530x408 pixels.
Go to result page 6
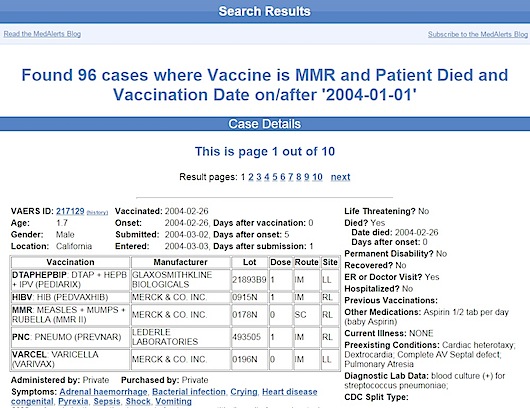(x=283, y=177)
